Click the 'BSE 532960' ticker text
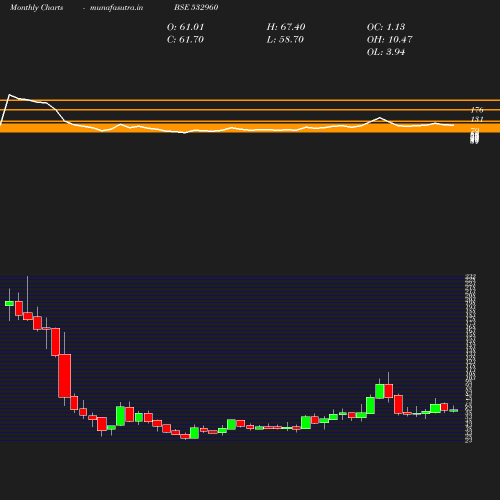 tap(196, 7)
